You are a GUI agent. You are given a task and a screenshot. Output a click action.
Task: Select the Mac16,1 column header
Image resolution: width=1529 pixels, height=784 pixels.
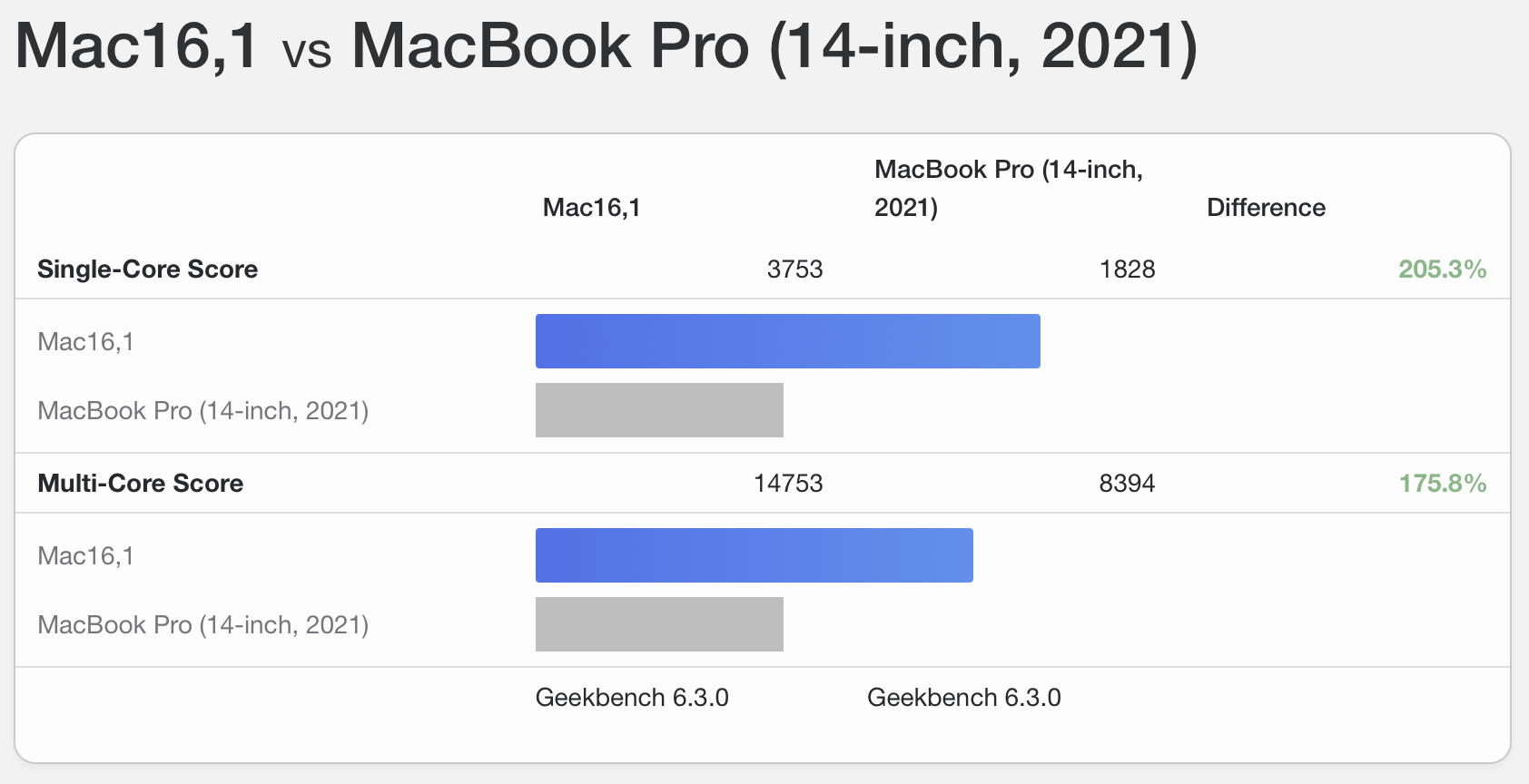(591, 208)
